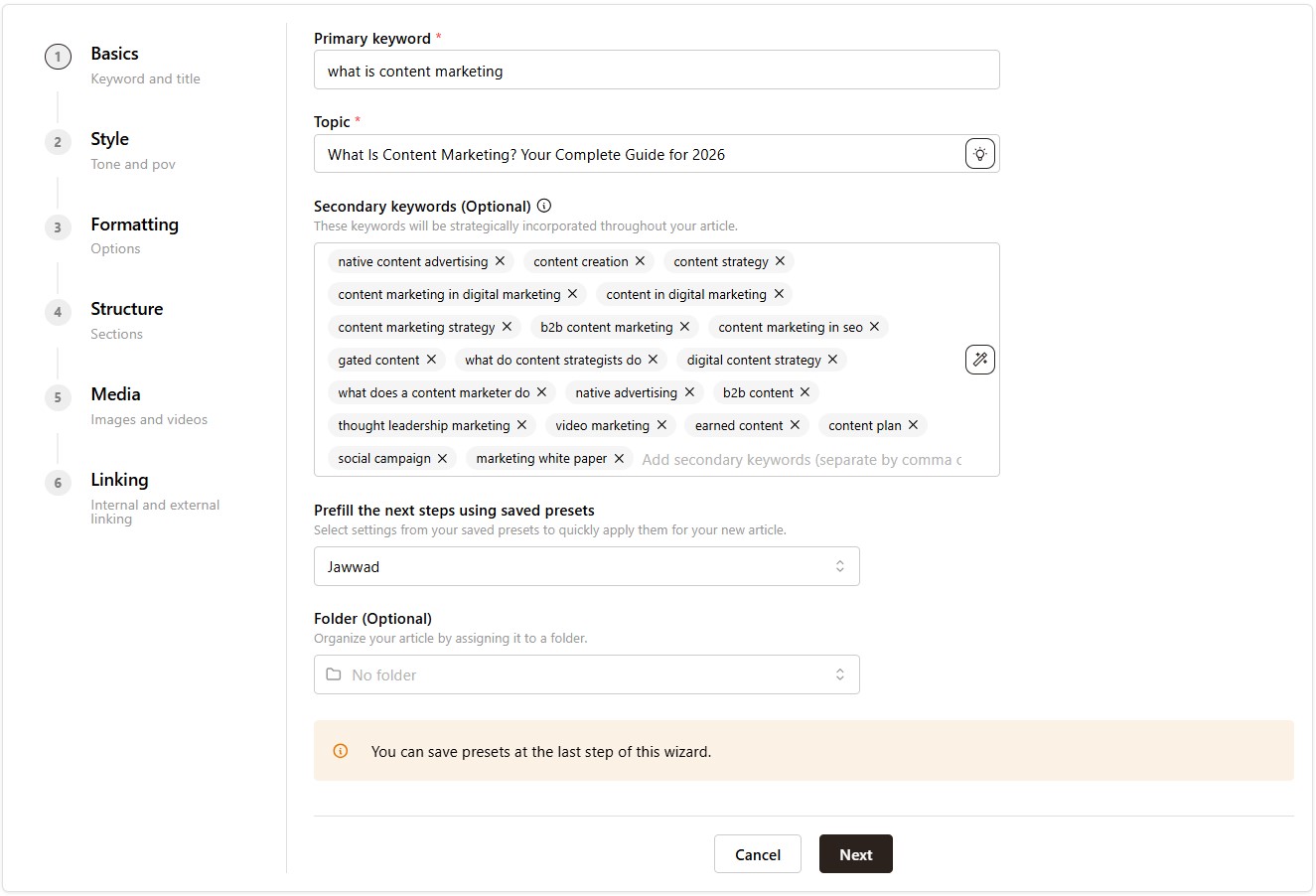Remove the "b2b content marketing" keyword chip
1316x896 pixels.
(x=684, y=327)
